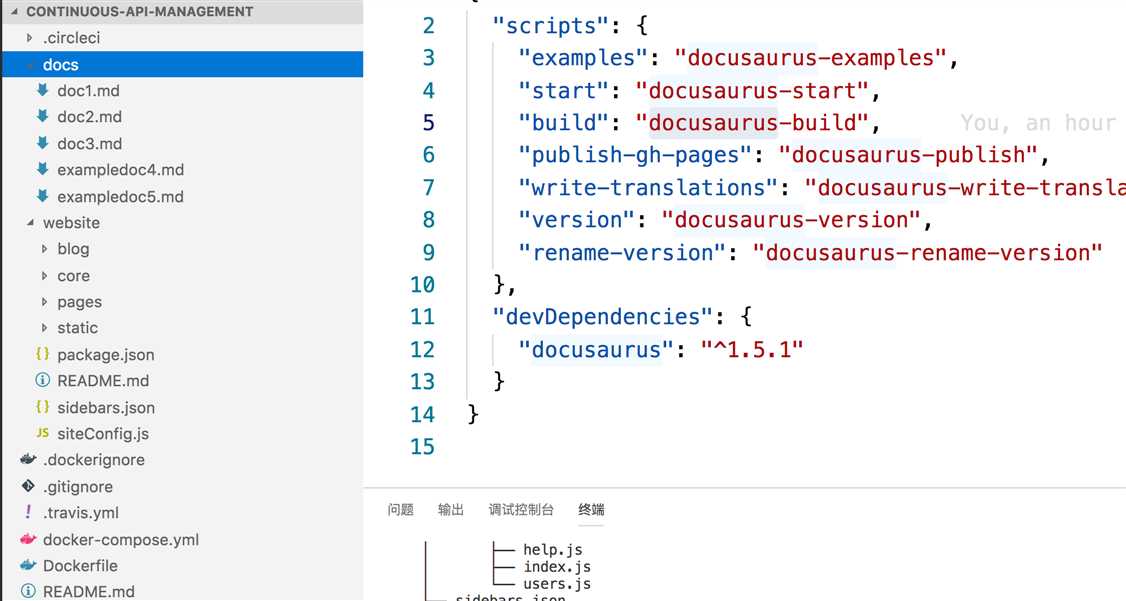
Task: Click the markdown icon beside doc2.md
Action: (42, 116)
